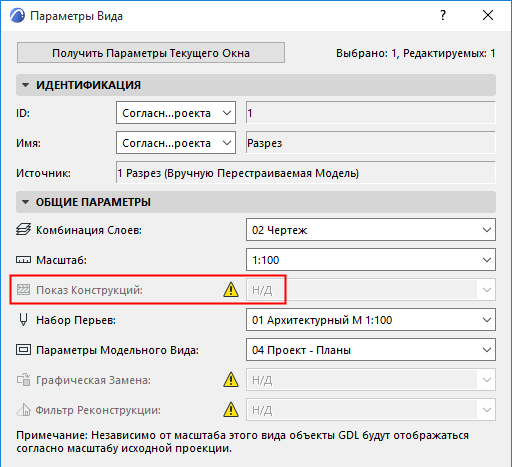Screen dimensions: 512x467
Task: Click the Показ Конструкций hatch icon
Action: click(x=23, y=290)
